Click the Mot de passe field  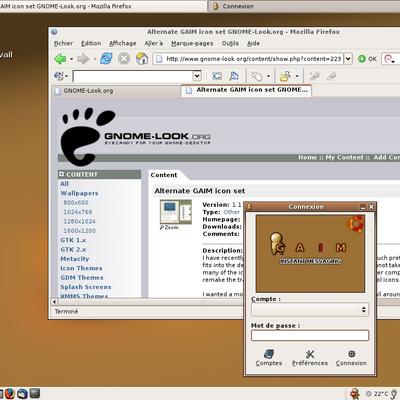point(310,335)
